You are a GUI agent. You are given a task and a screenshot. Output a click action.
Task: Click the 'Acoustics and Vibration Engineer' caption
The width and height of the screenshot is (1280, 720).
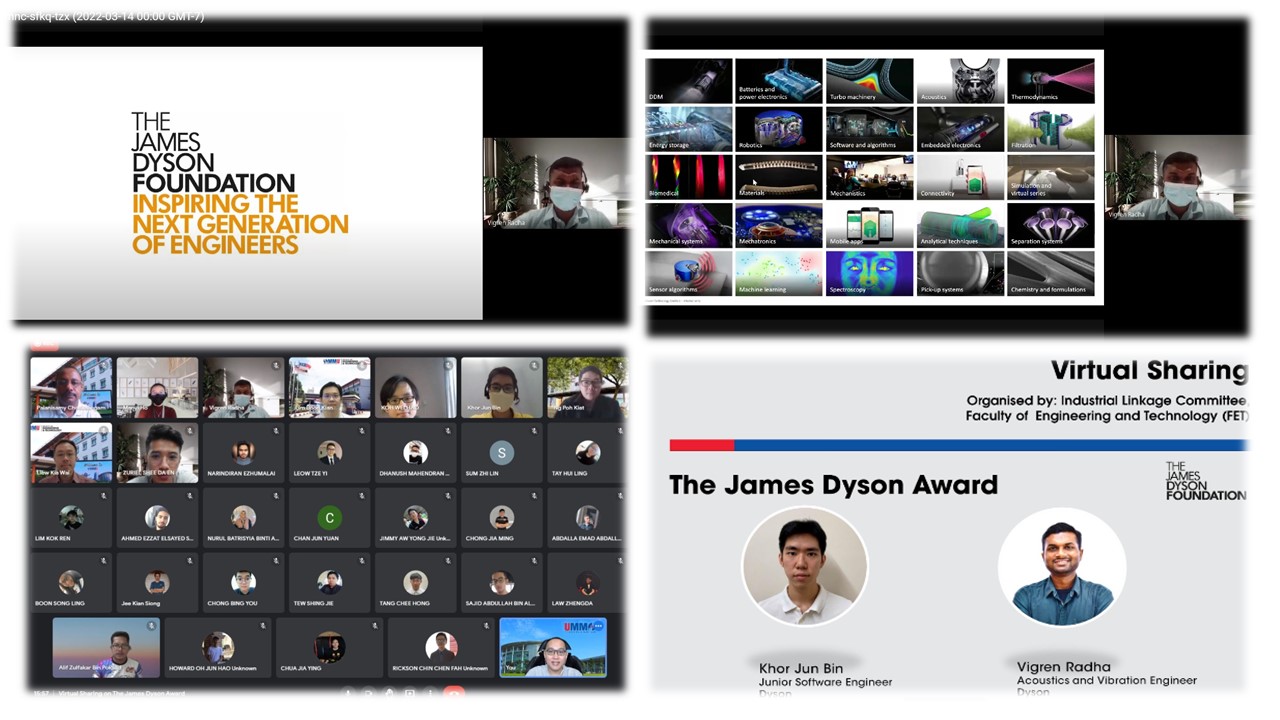click(1106, 681)
